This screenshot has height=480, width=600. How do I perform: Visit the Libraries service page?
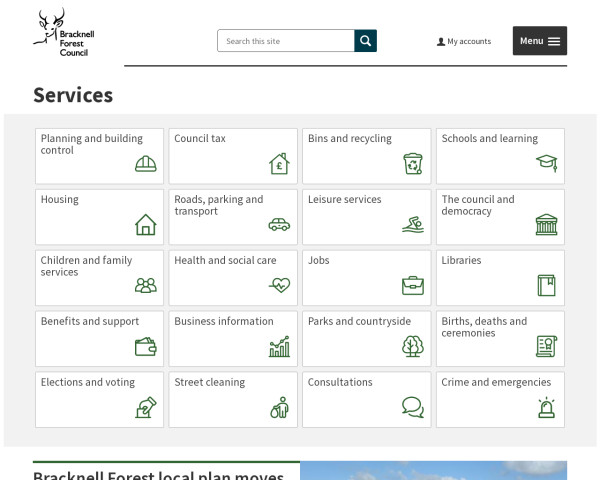pos(500,278)
